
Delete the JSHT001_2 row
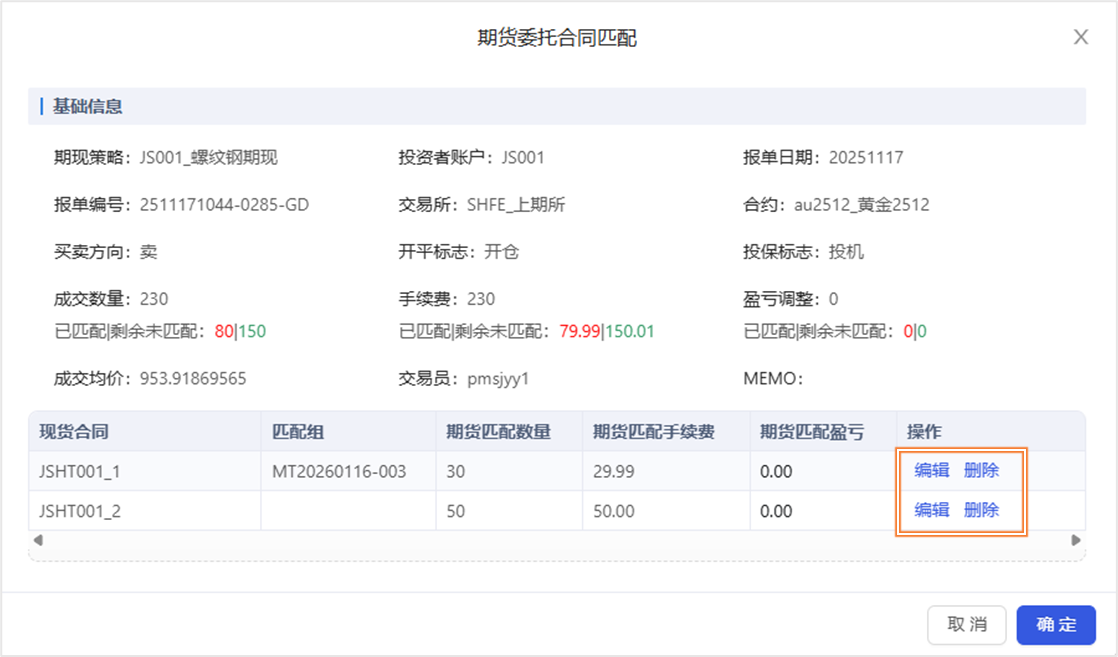(981, 510)
